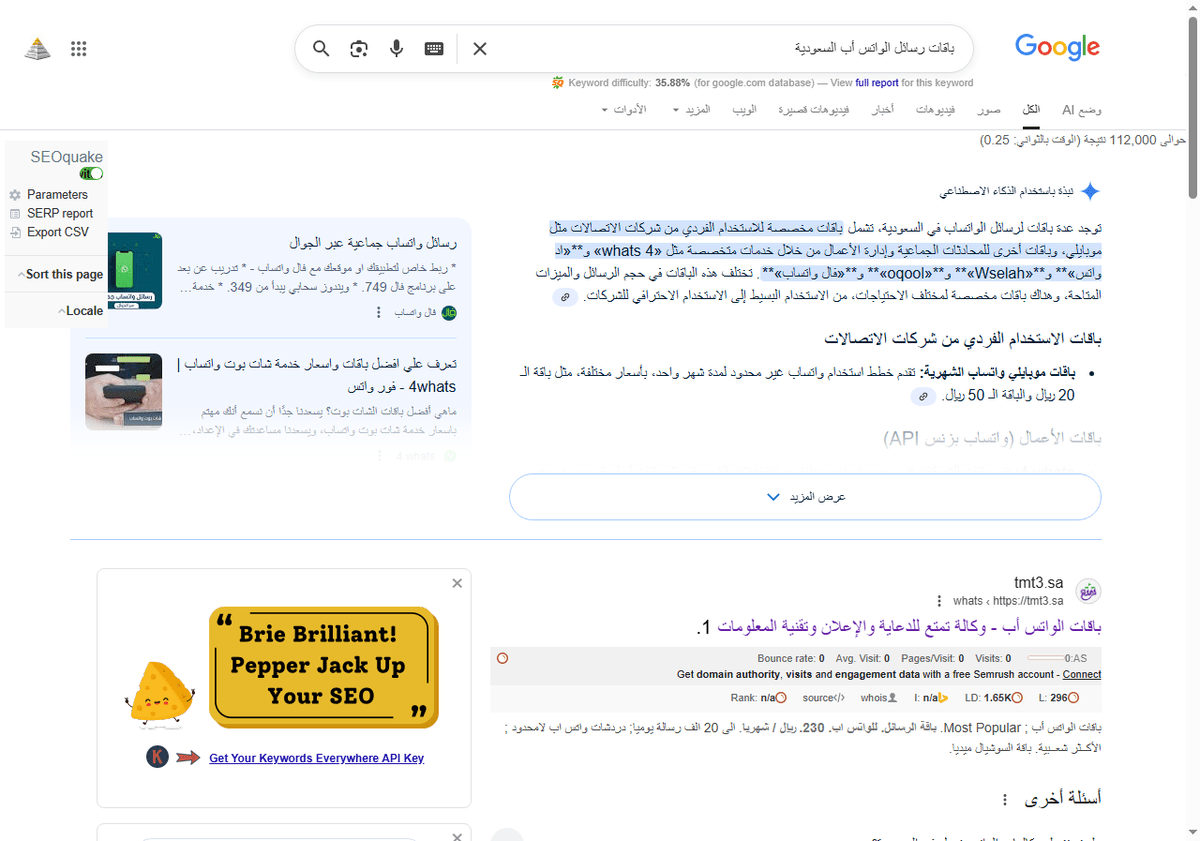The height and width of the screenshot is (841, 1200).
Task: Open the Google apps grid
Action: click(79, 48)
